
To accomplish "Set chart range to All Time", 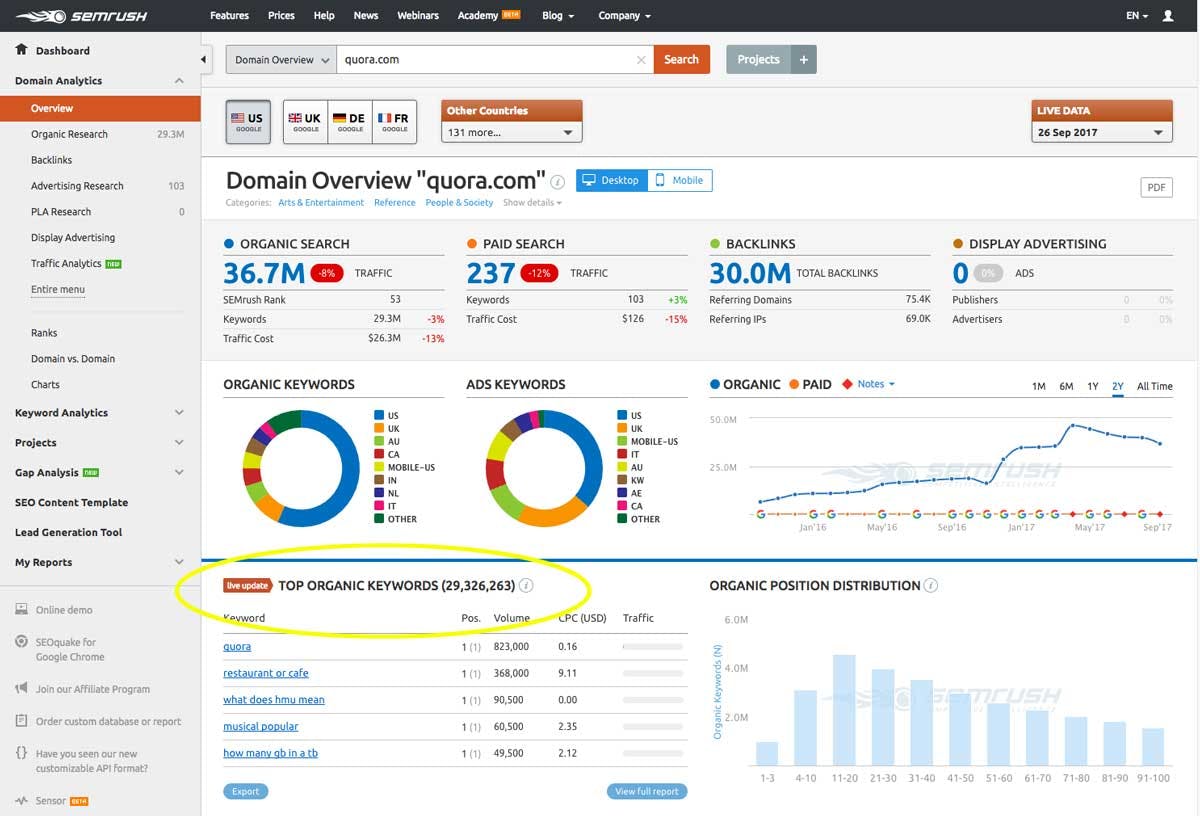I will click(x=1155, y=386).
